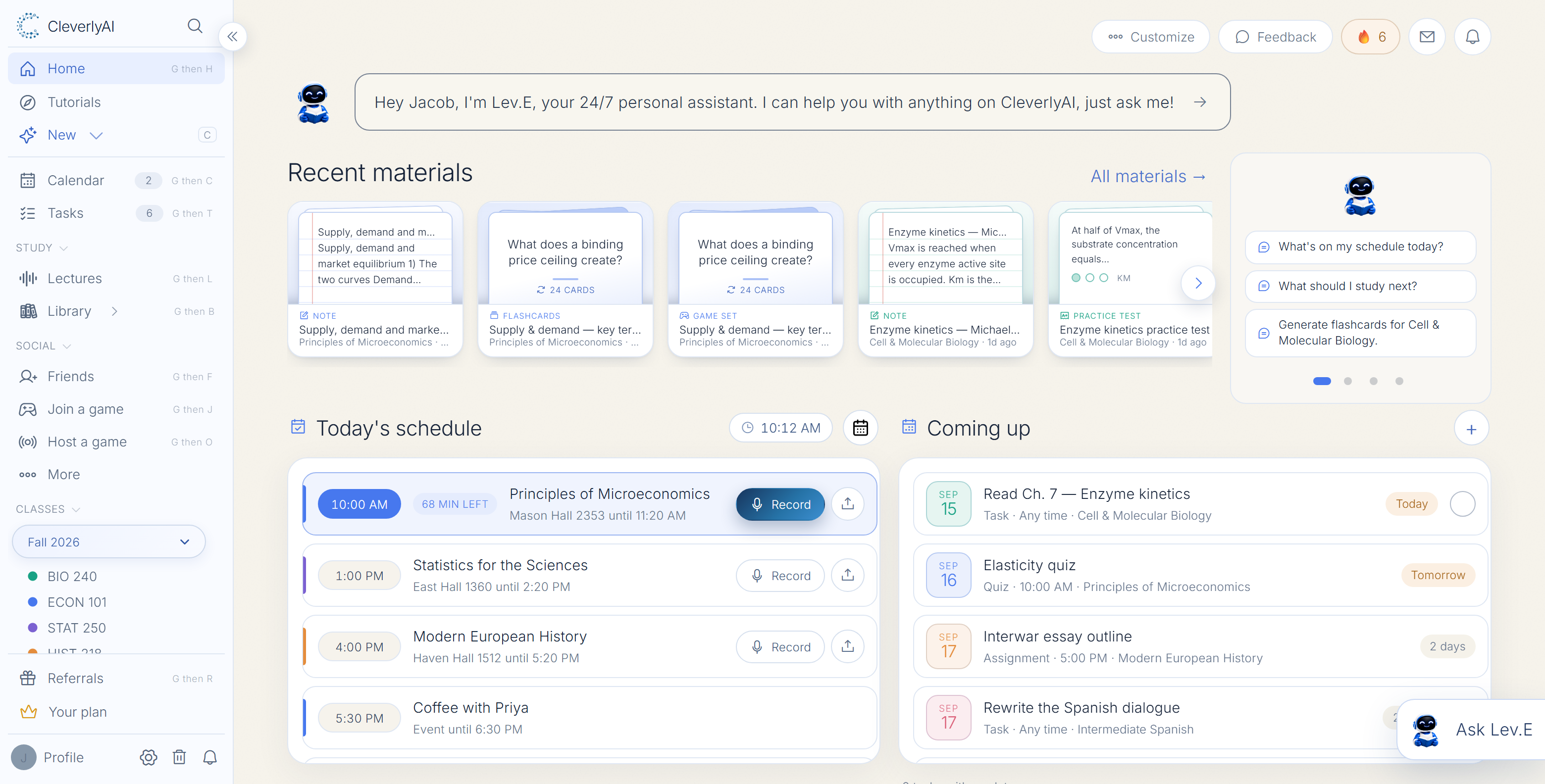Open Tutorials in sidebar
The height and width of the screenshot is (784, 1545).
(x=116, y=102)
